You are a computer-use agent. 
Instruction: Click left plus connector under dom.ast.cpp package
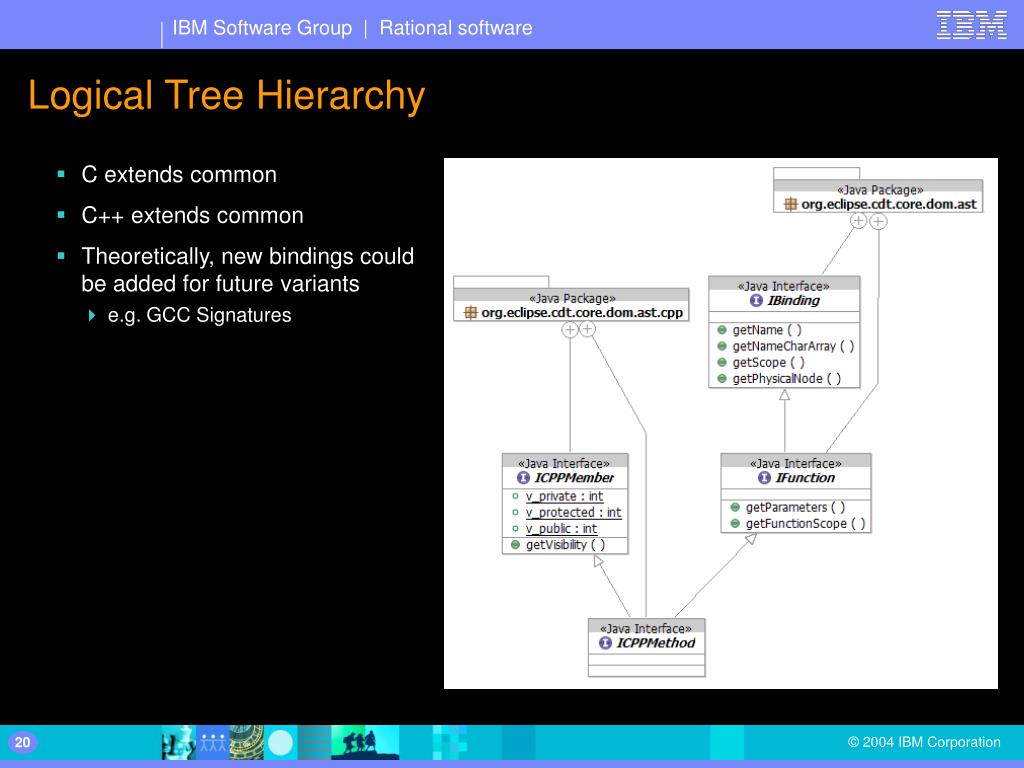pos(570,330)
